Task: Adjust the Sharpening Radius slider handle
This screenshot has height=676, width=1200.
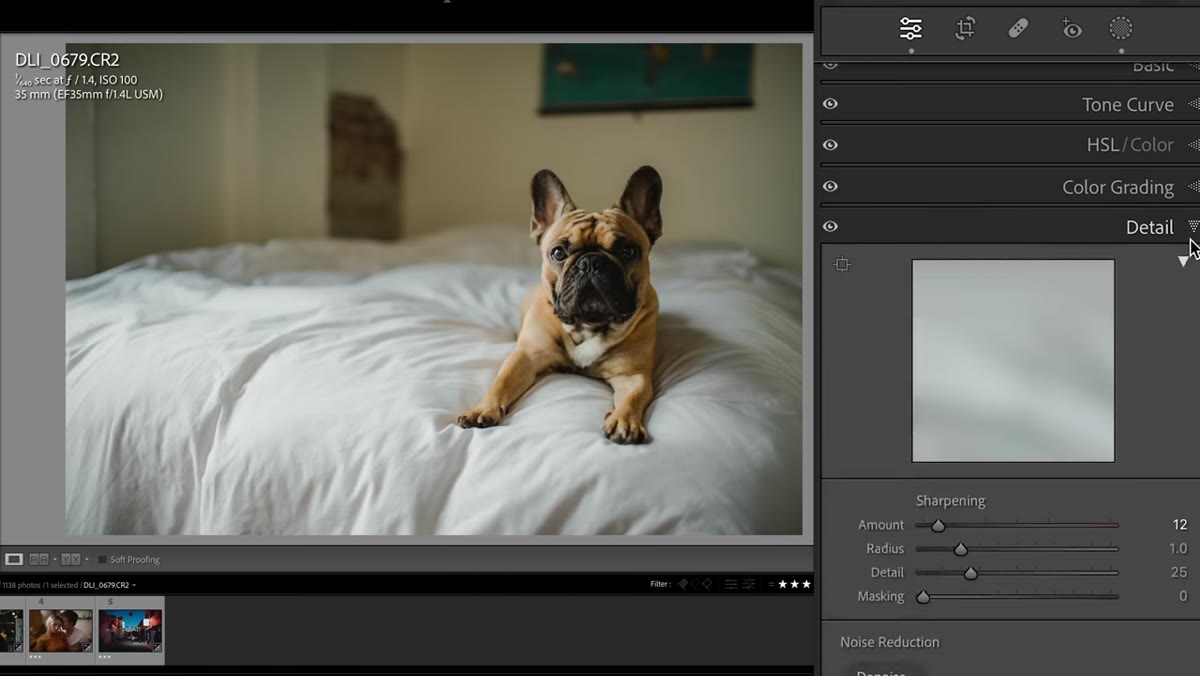Action: [960, 549]
